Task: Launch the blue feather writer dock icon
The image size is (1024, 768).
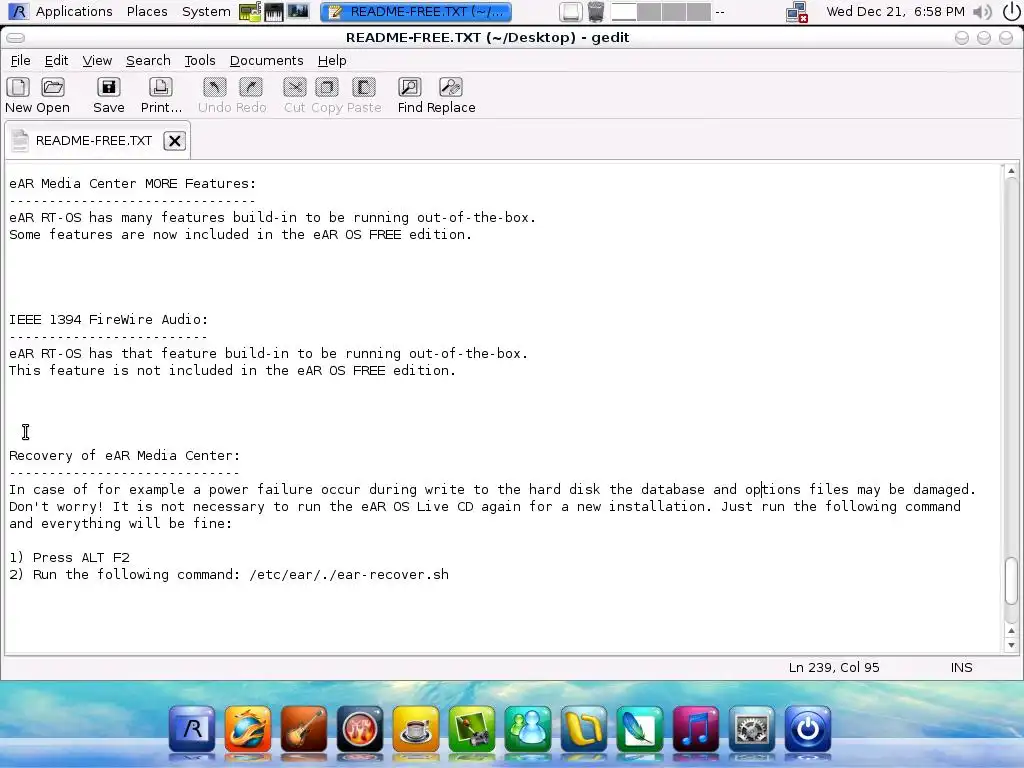Action: 639,729
